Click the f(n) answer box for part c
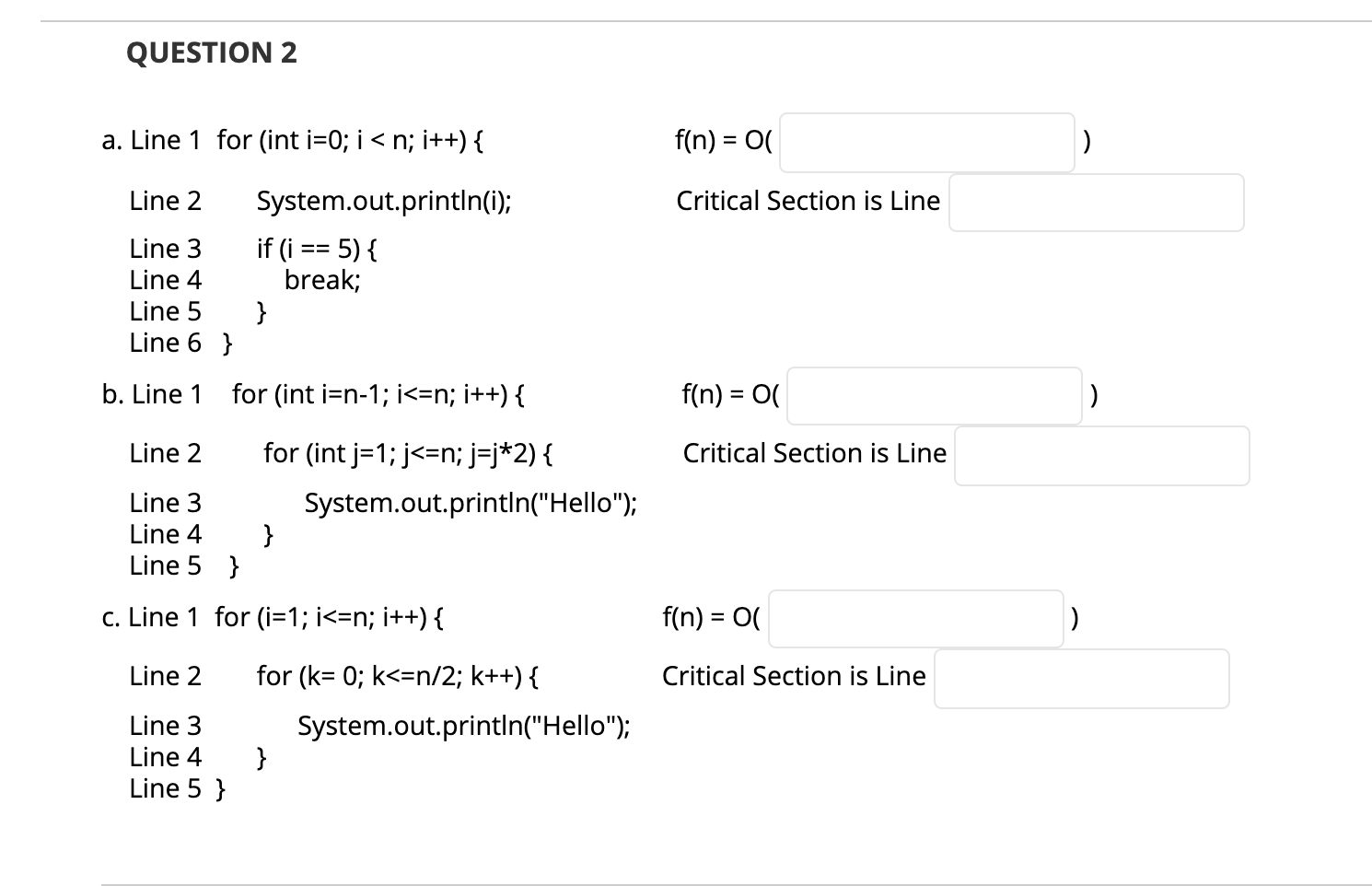This screenshot has width=1372, height=886. [914, 619]
